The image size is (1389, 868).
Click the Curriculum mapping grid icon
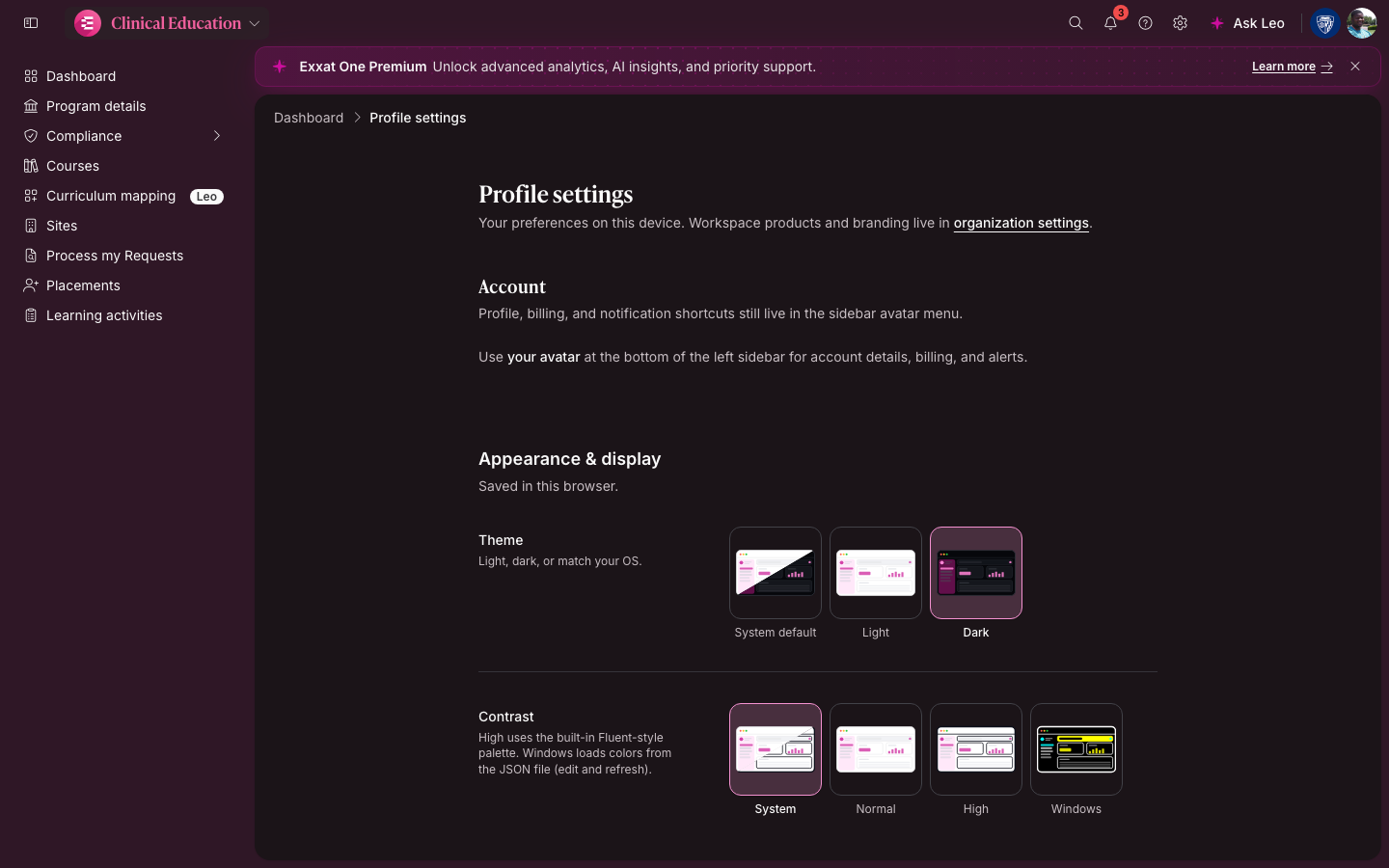click(x=31, y=196)
